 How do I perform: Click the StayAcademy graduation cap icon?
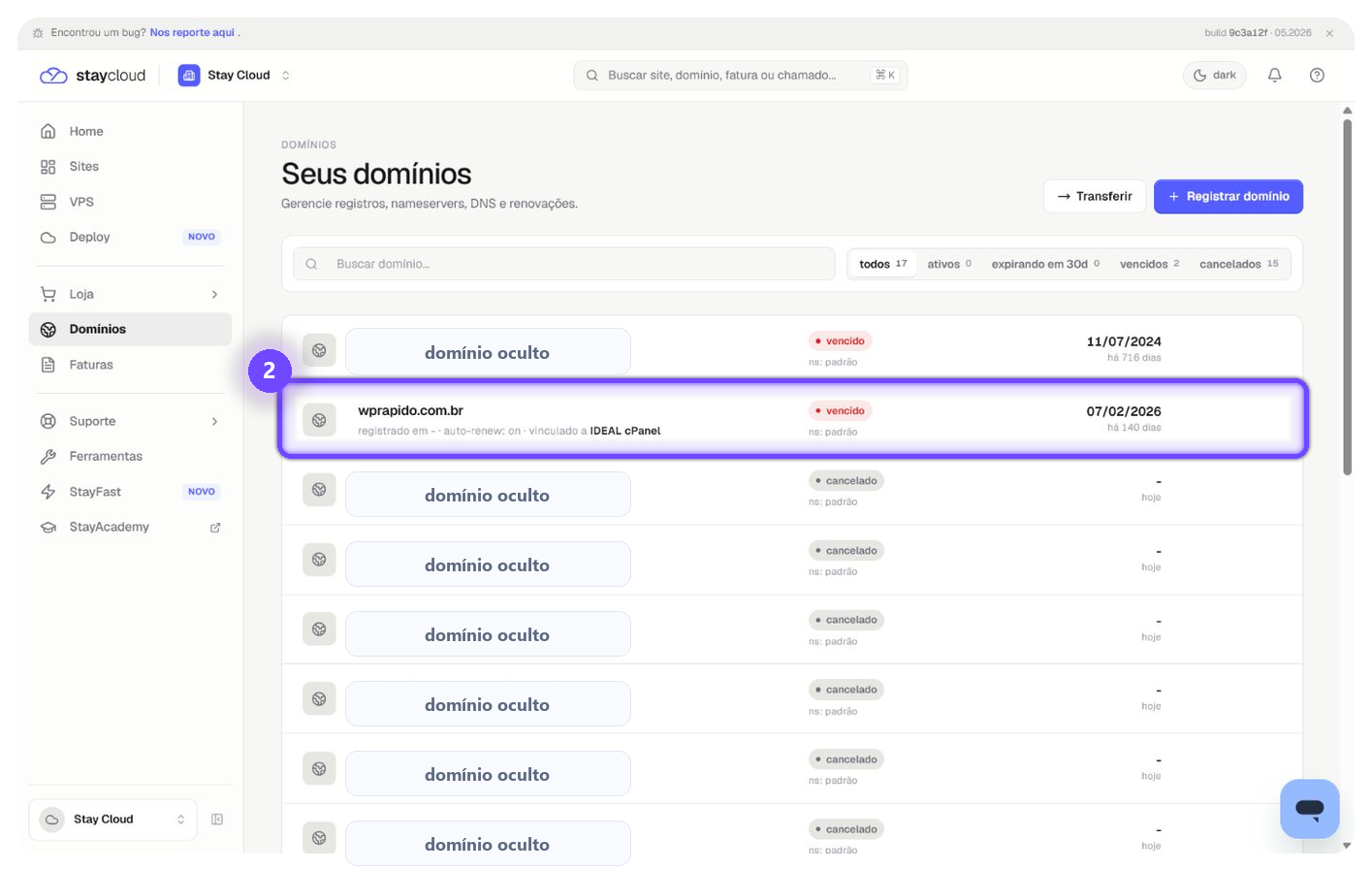[x=48, y=527]
